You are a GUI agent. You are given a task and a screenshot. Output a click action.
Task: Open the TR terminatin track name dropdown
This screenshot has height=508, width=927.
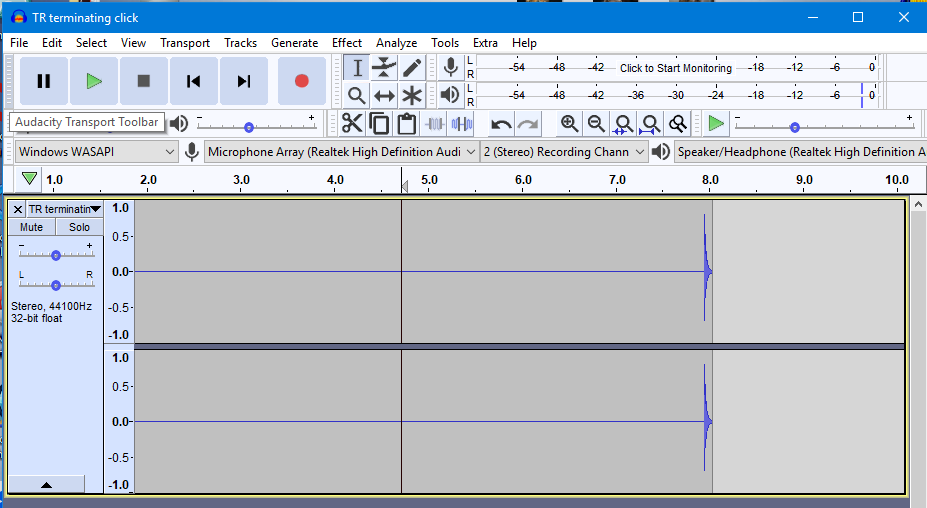[x=65, y=209]
